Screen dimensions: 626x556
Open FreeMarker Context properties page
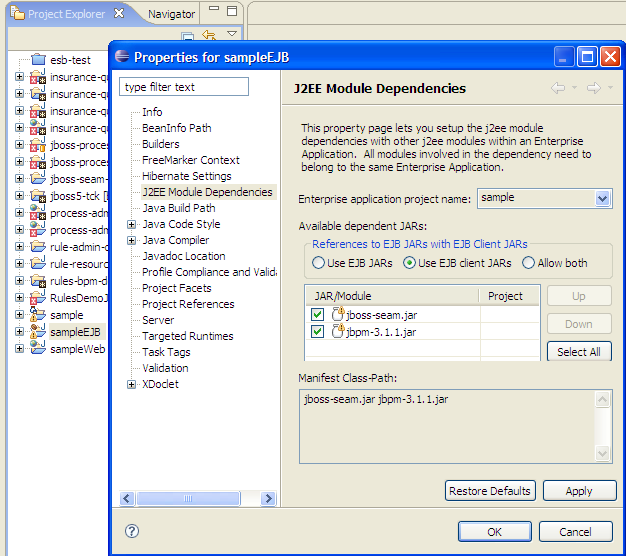coord(191,160)
